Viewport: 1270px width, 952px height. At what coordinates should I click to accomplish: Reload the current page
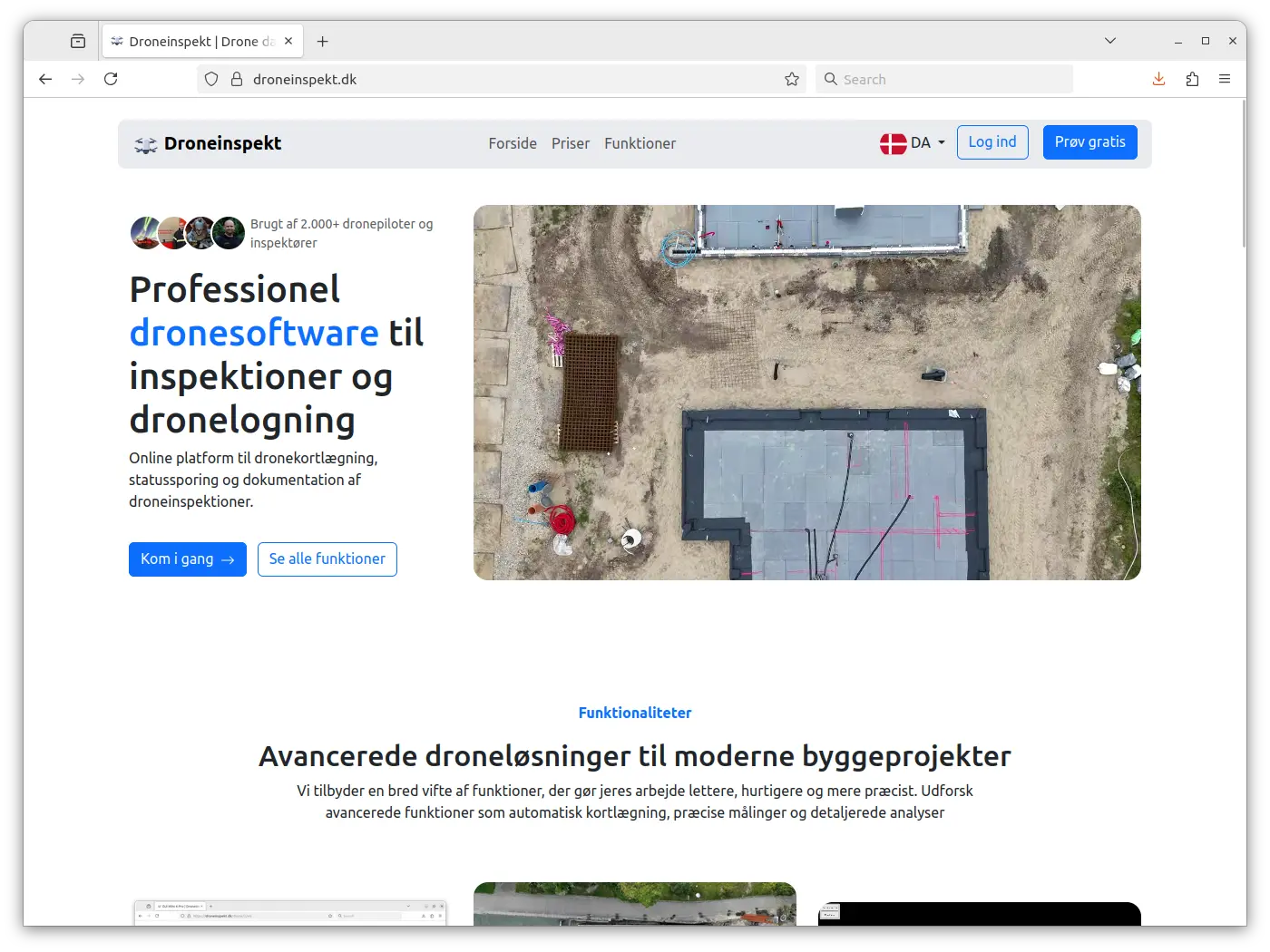click(x=111, y=79)
